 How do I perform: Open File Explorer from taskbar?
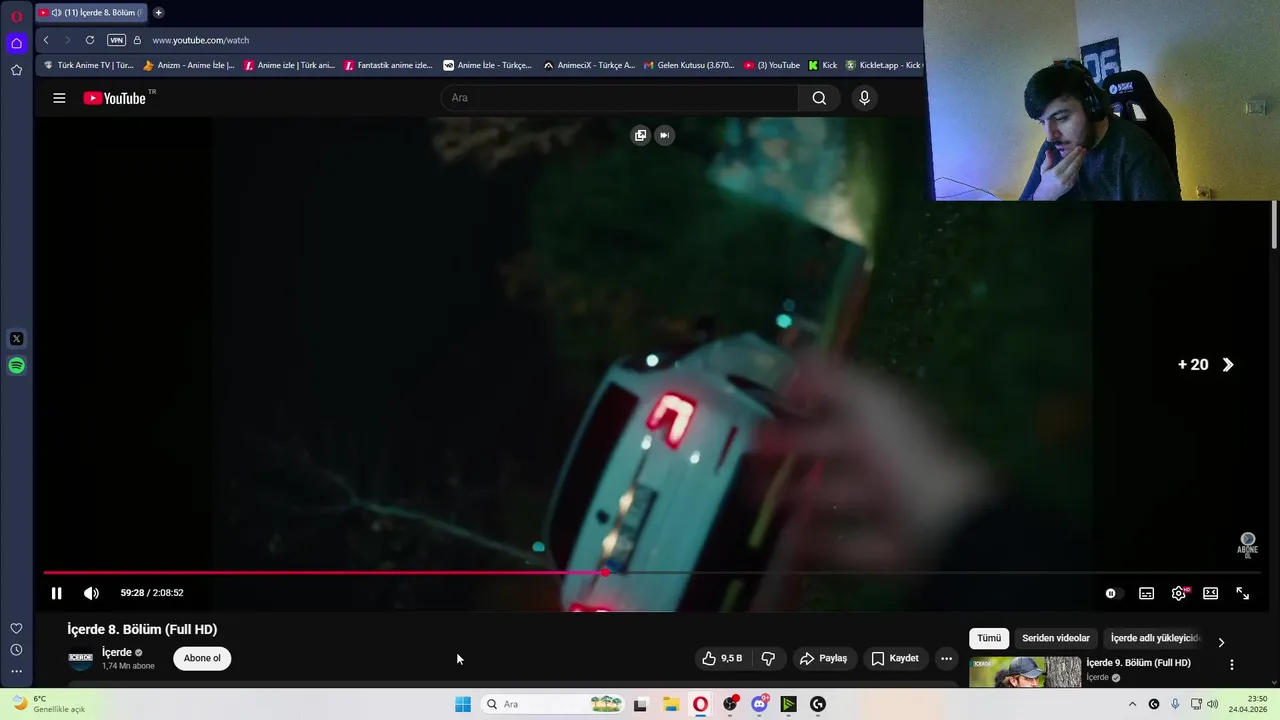tap(671, 704)
